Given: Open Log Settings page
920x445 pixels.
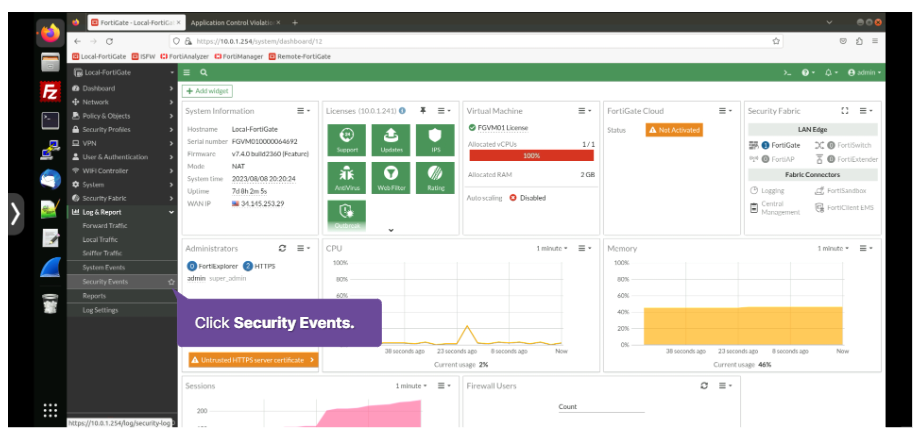Looking at the screenshot, I should click(100, 310).
